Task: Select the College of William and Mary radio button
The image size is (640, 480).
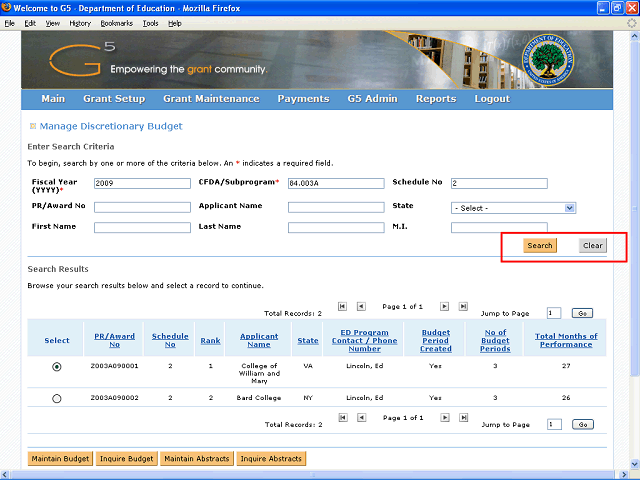Action: pyautogui.click(x=56, y=367)
